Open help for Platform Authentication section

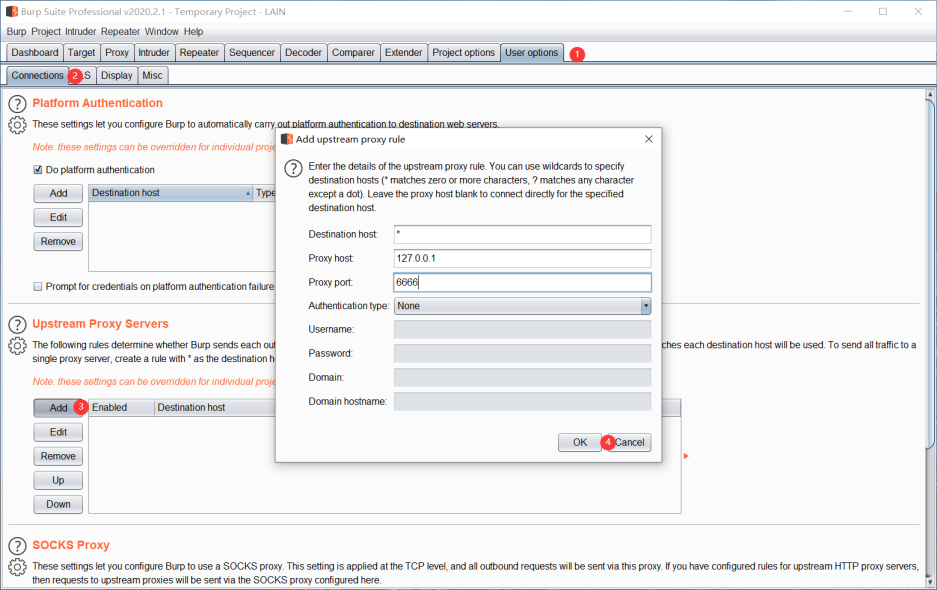pos(17,104)
